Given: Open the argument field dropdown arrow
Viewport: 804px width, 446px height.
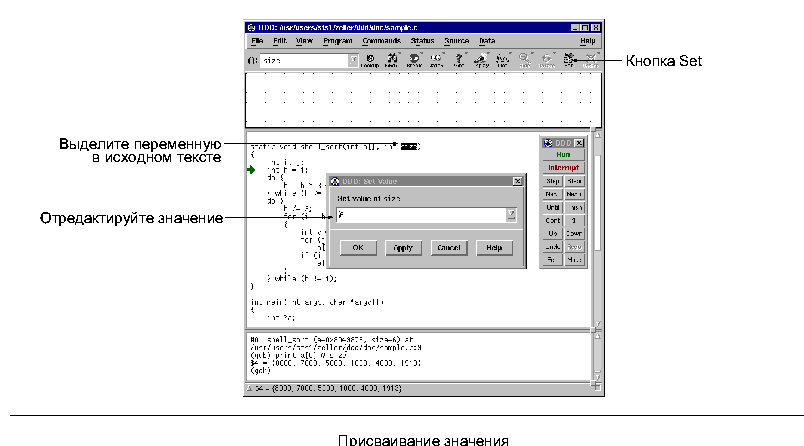Looking at the screenshot, I should pos(353,61).
